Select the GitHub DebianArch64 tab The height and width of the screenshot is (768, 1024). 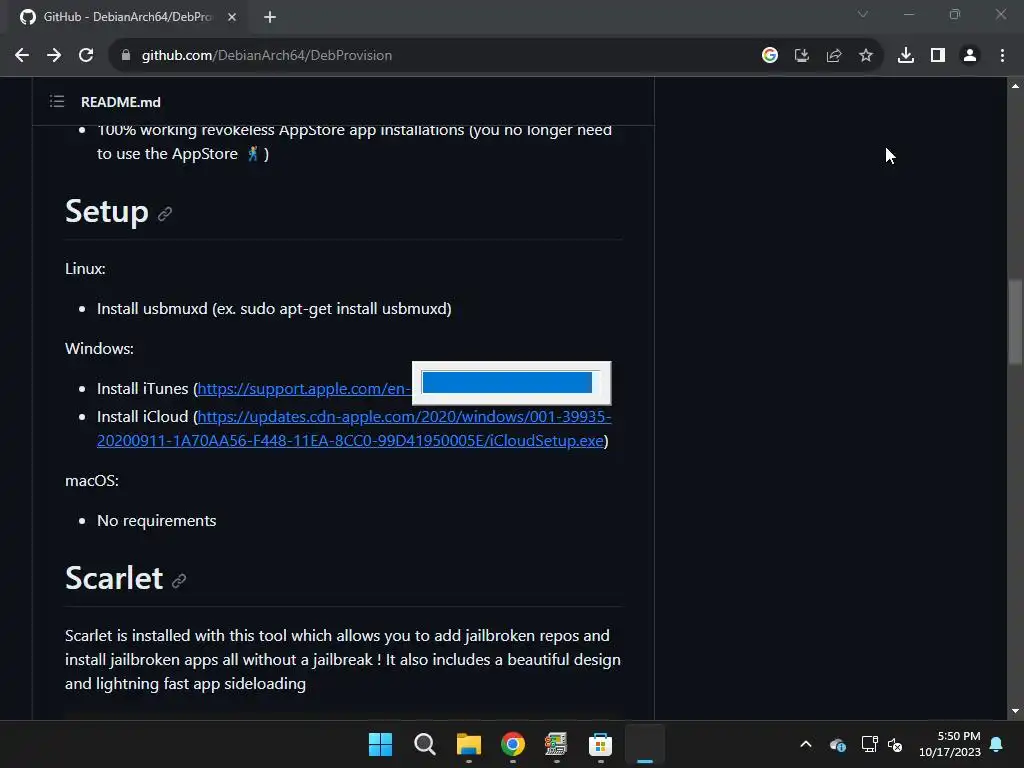(127, 17)
